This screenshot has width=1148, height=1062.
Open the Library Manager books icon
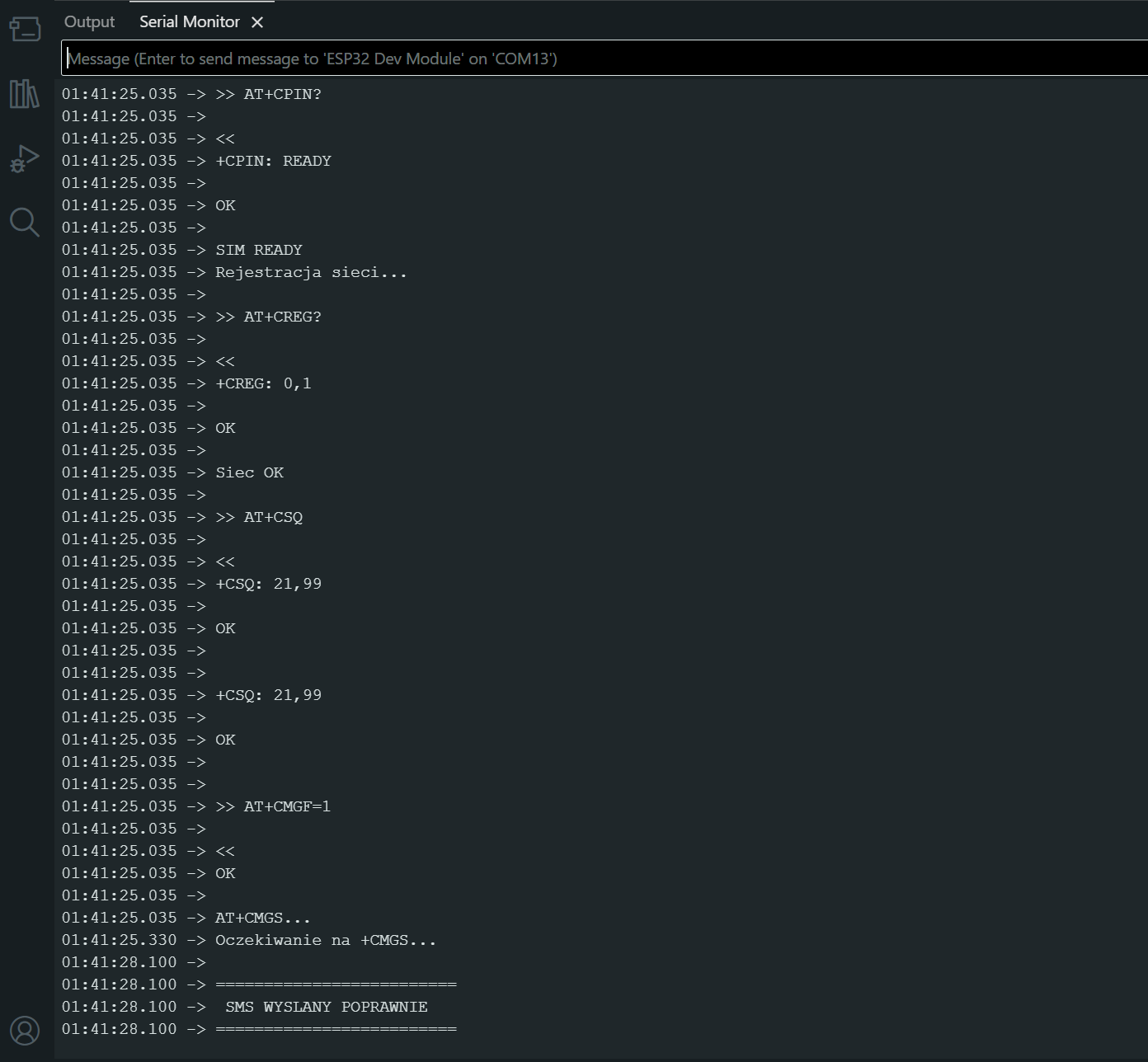coord(24,93)
